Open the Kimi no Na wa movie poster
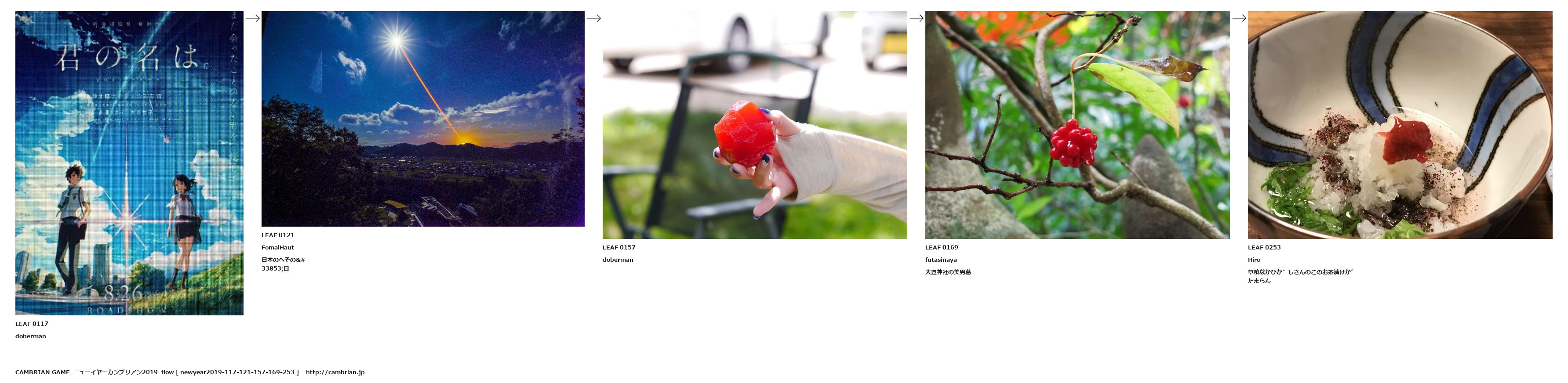 (x=129, y=163)
